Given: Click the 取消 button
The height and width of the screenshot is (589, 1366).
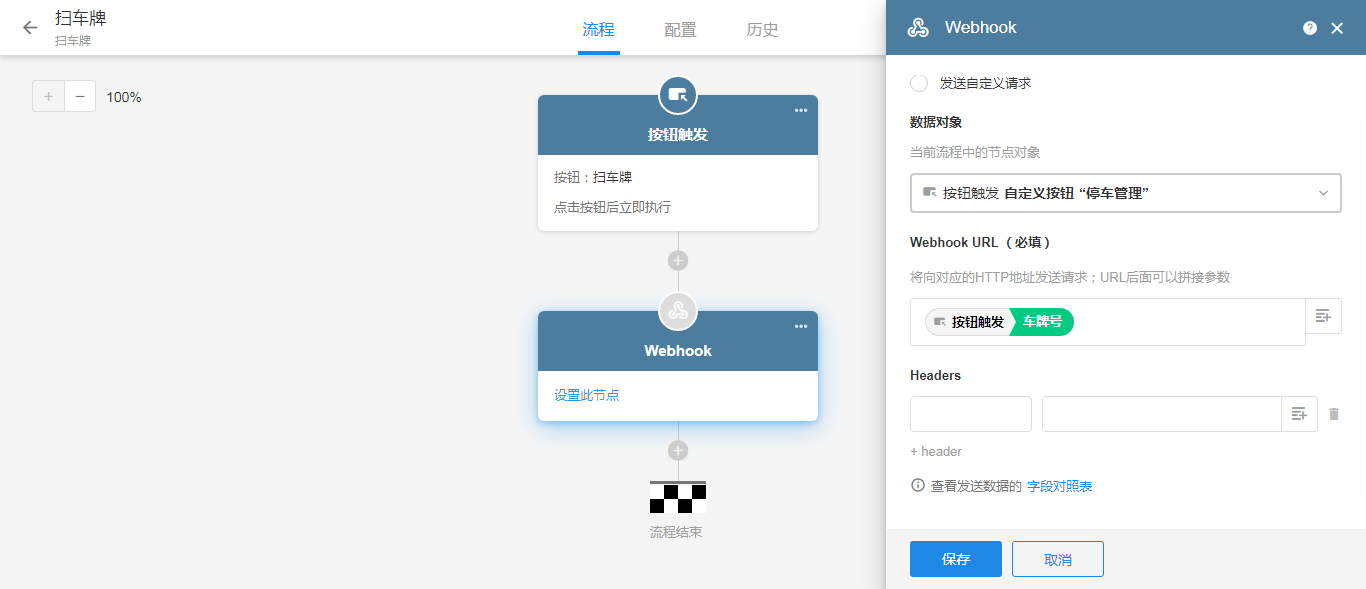Looking at the screenshot, I should [x=1057, y=559].
